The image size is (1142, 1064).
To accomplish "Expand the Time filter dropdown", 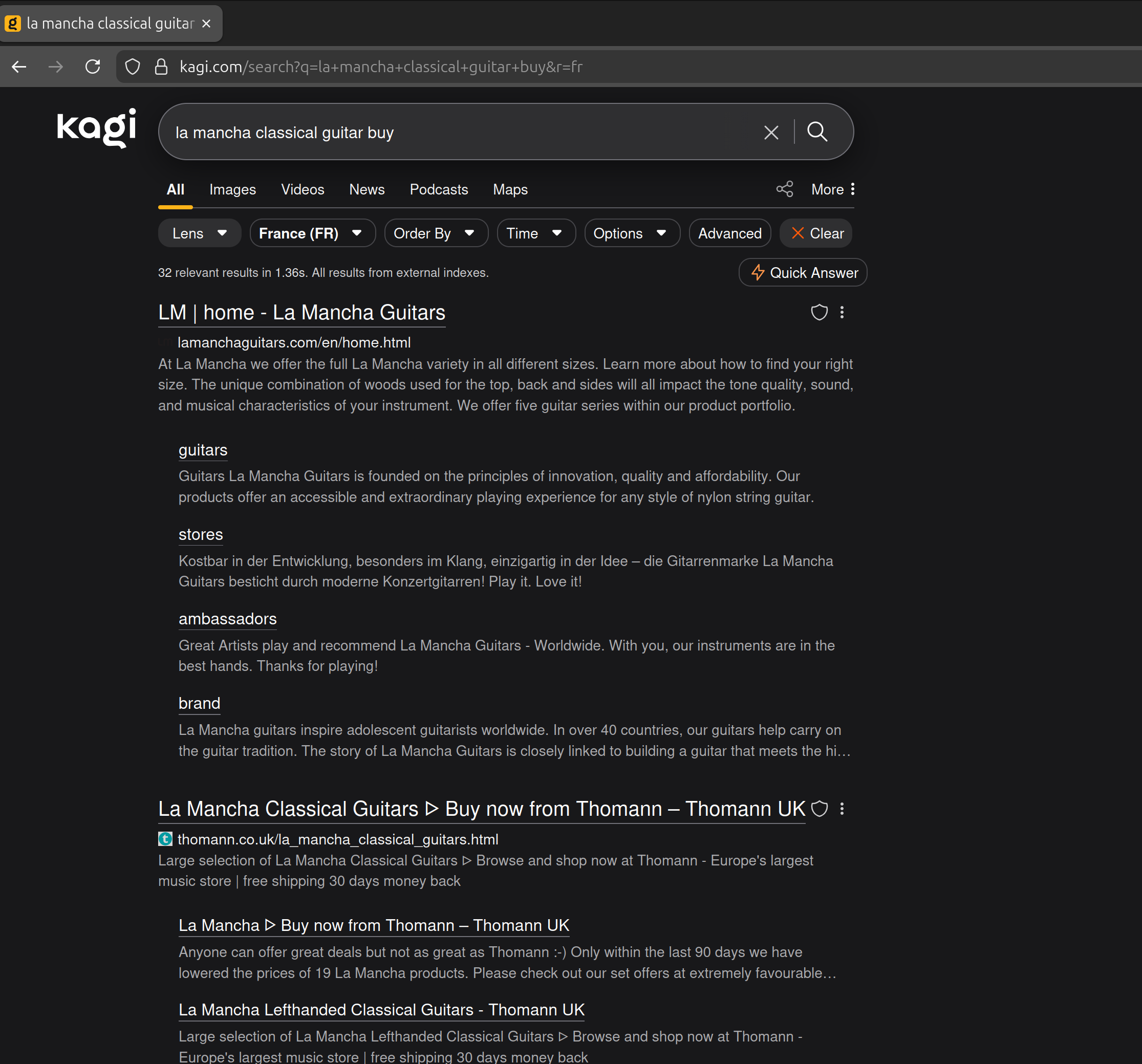I will click(x=535, y=233).
